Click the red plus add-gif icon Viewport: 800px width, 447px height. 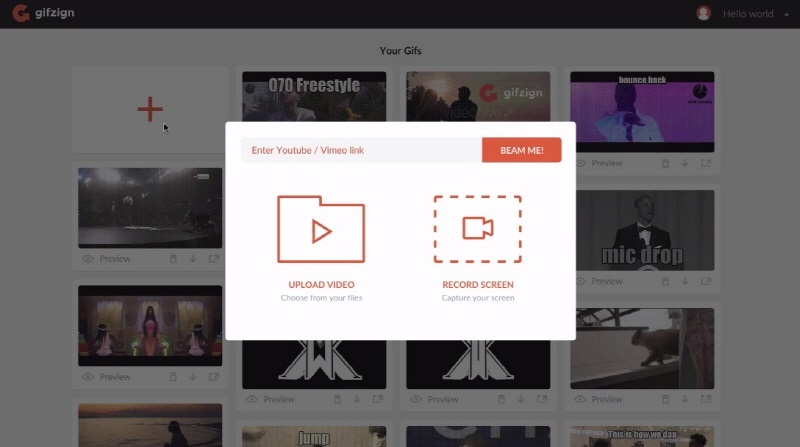tap(150, 109)
